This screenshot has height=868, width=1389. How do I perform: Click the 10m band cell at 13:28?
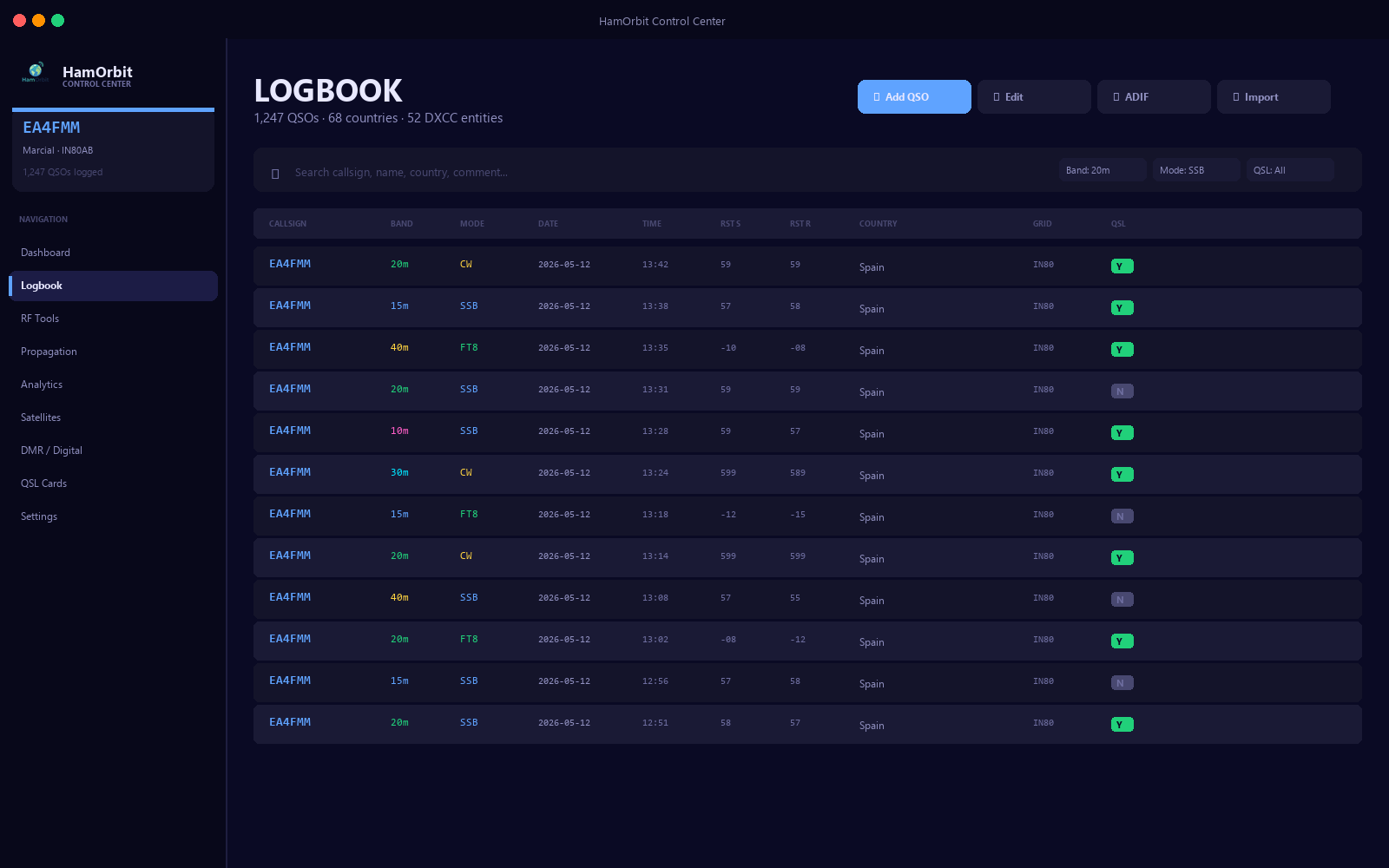click(x=399, y=431)
